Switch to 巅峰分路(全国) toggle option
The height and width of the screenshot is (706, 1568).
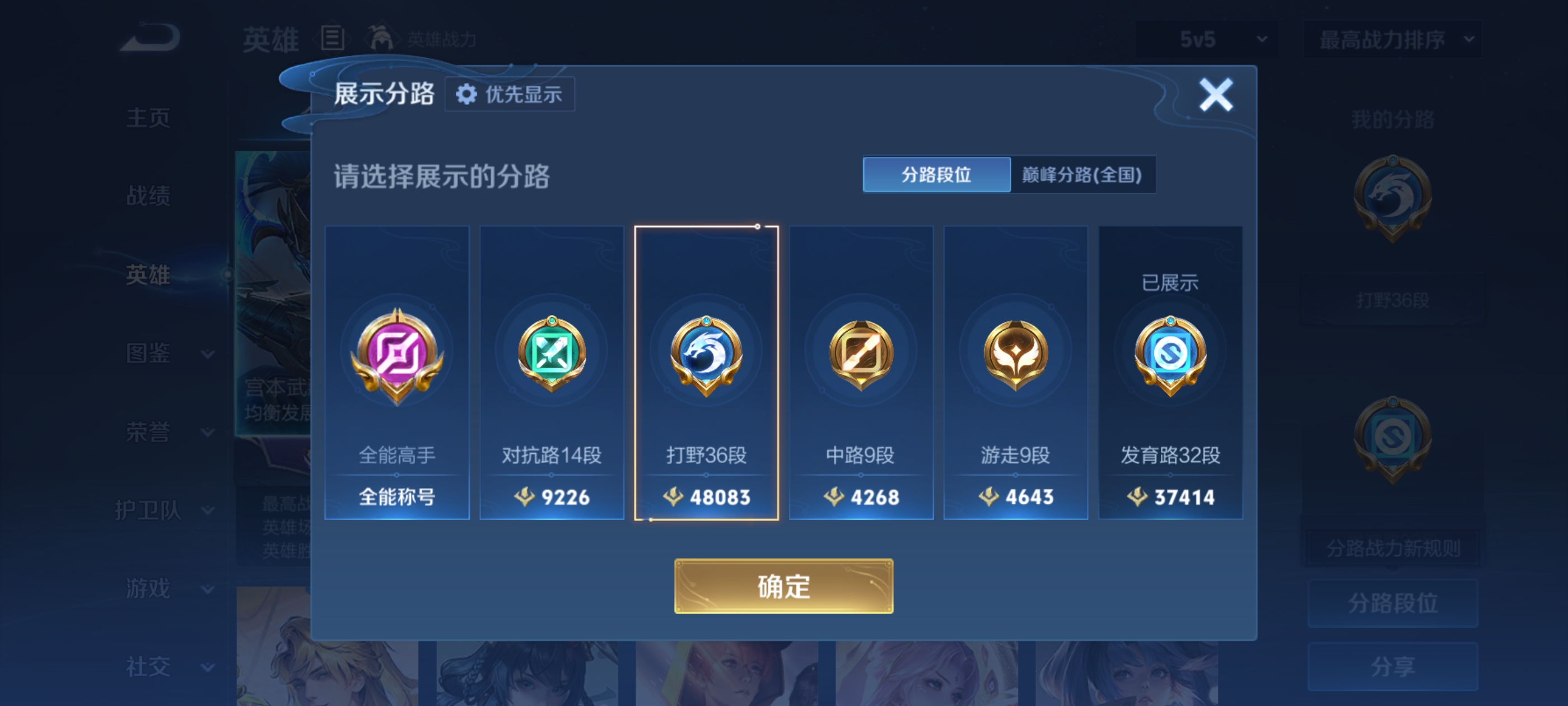(1082, 175)
